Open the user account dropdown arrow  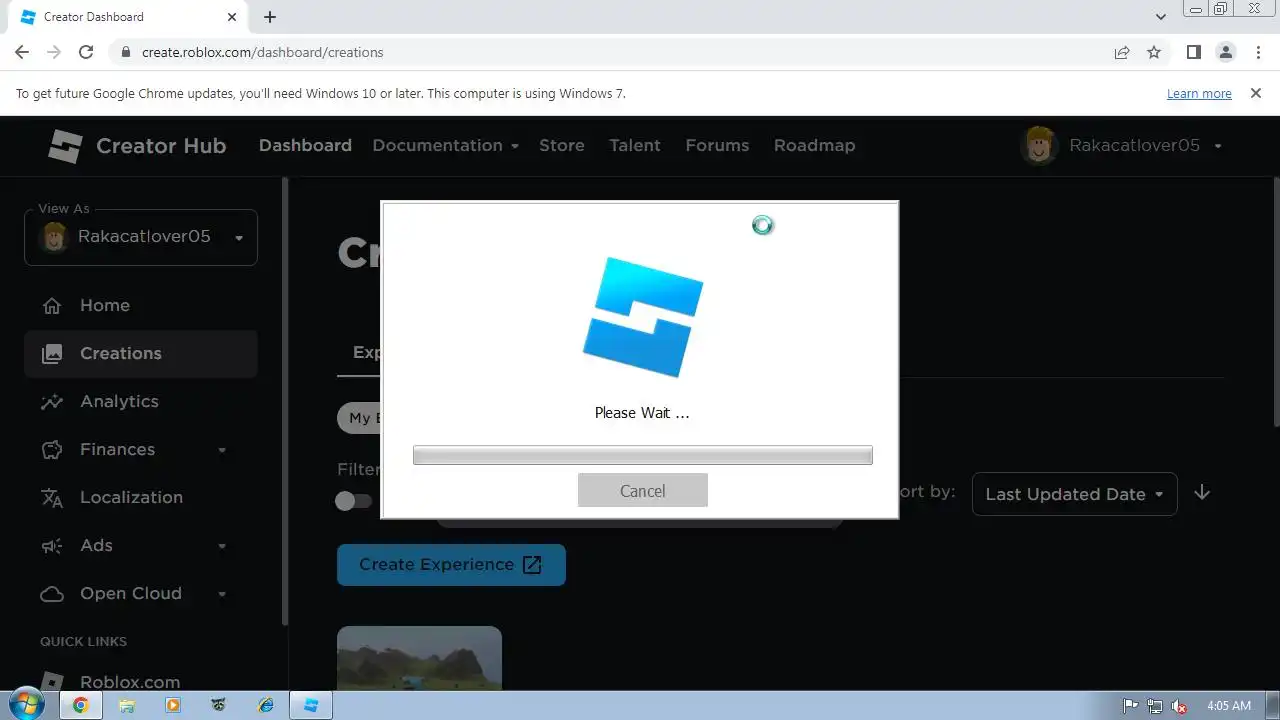[x=1218, y=146]
